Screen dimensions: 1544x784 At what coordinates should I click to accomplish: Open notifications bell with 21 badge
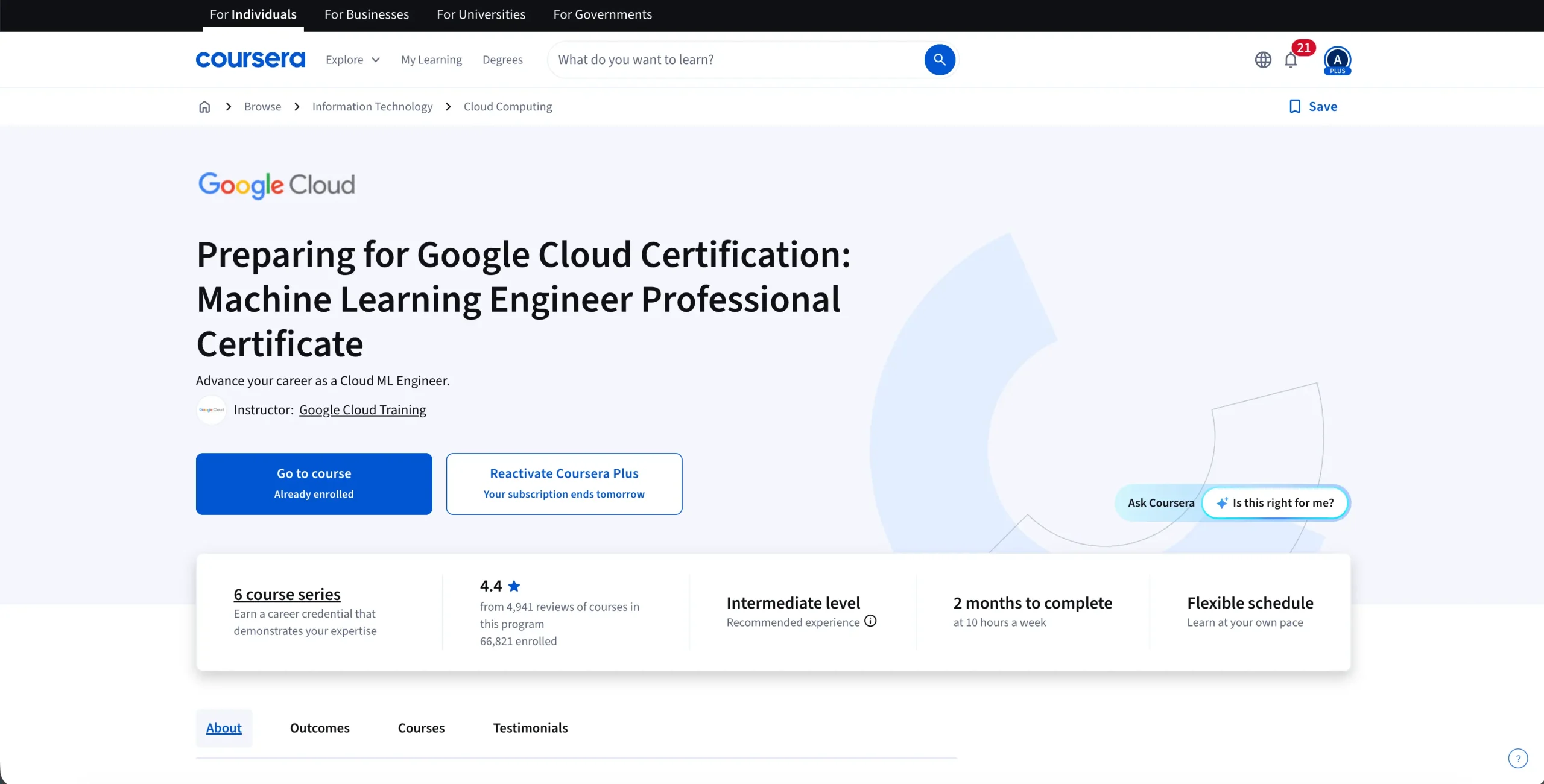[x=1291, y=60]
